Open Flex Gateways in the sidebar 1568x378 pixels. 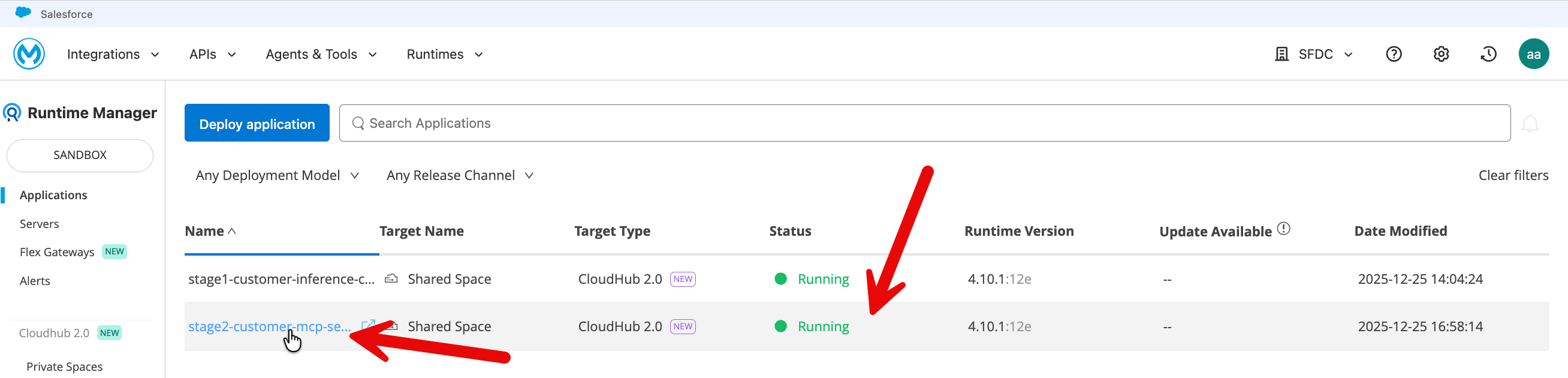[x=56, y=252]
